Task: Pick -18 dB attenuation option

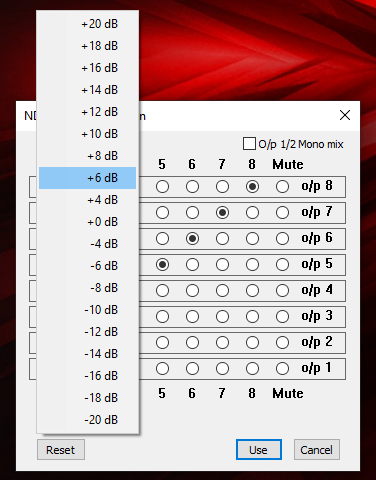Action: 87,398
